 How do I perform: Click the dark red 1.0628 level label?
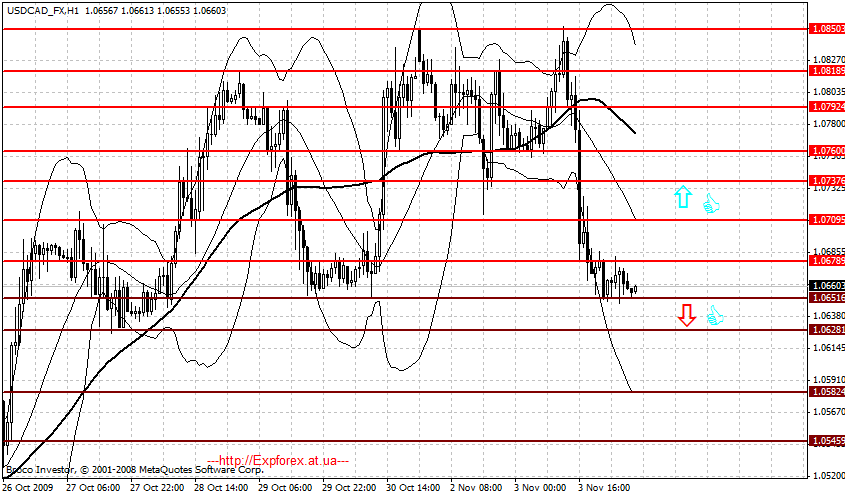pos(827,330)
